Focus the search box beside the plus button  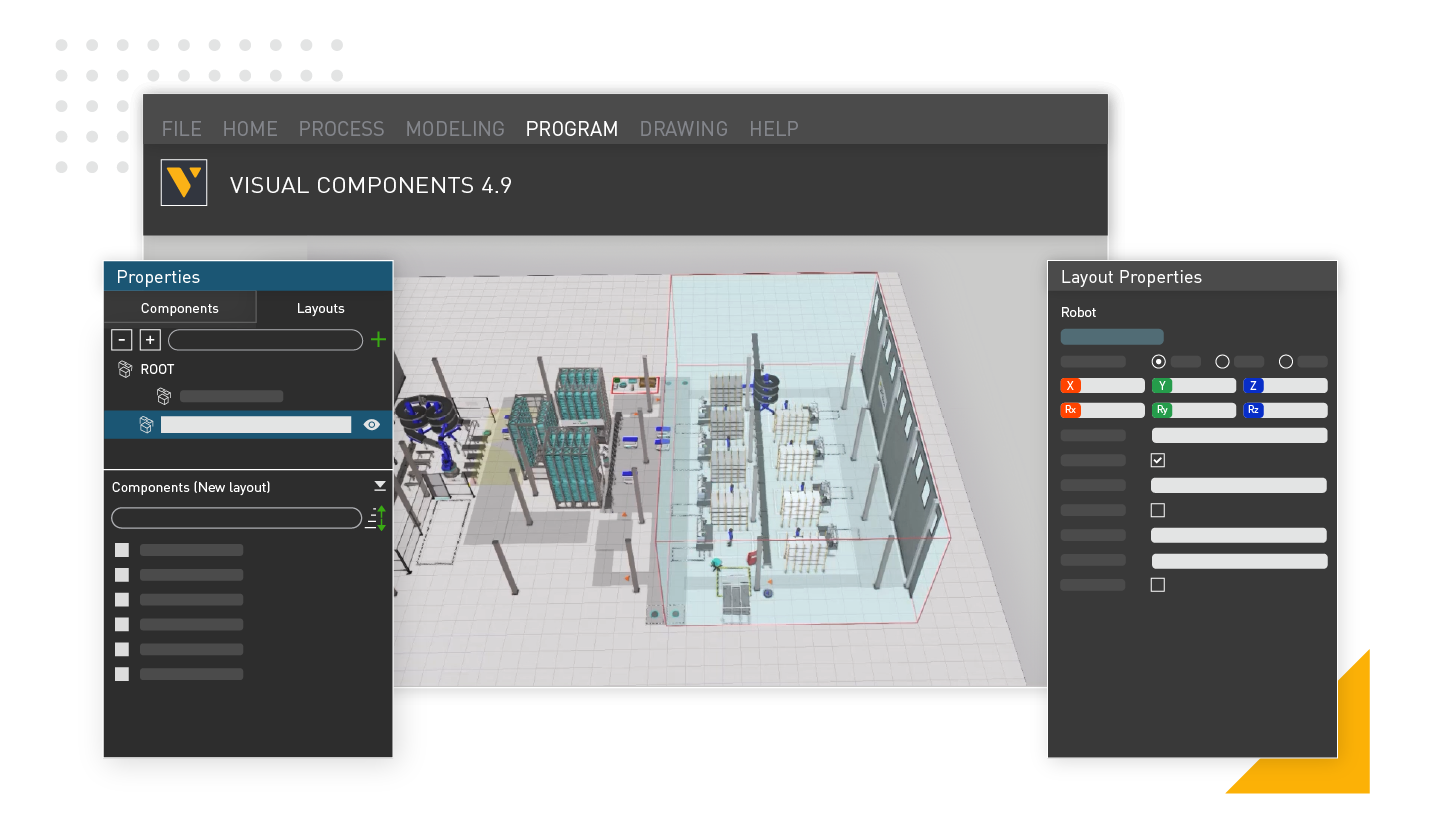click(x=265, y=340)
